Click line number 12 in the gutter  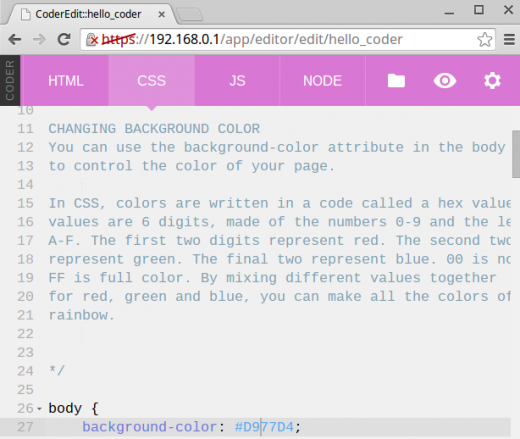pyautogui.click(x=25, y=147)
